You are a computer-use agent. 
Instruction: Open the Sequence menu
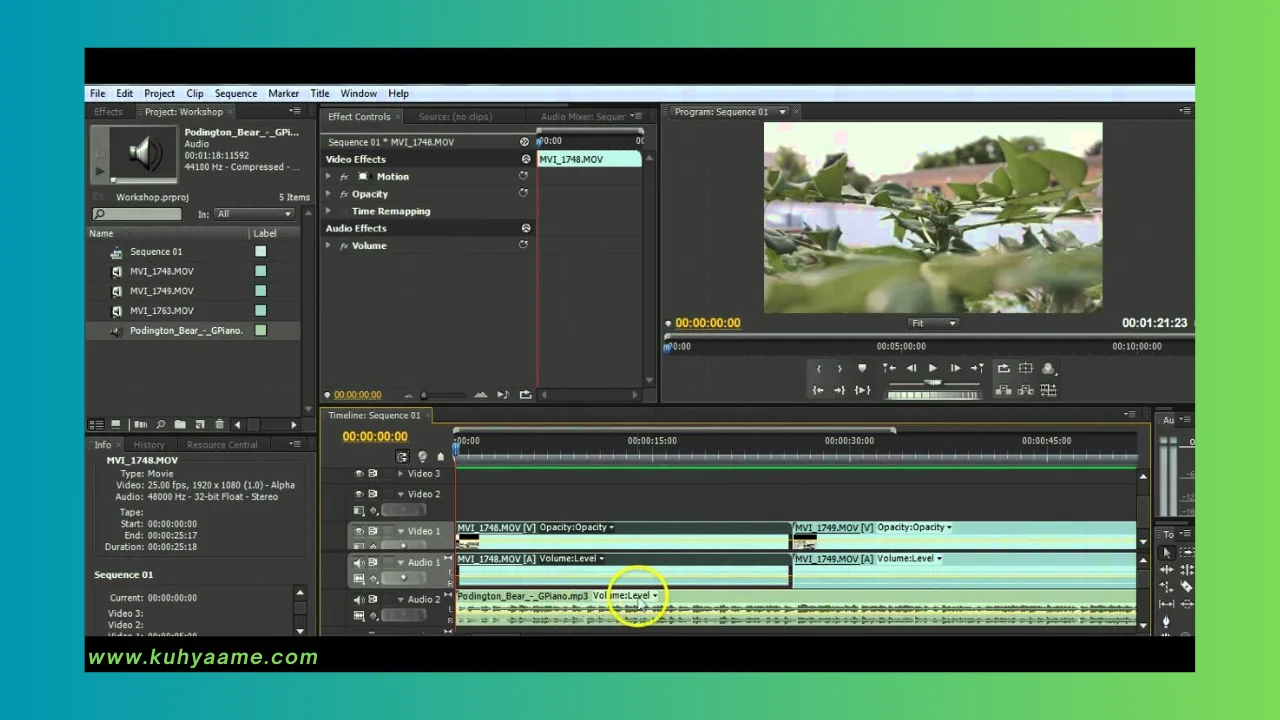(x=236, y=93)
